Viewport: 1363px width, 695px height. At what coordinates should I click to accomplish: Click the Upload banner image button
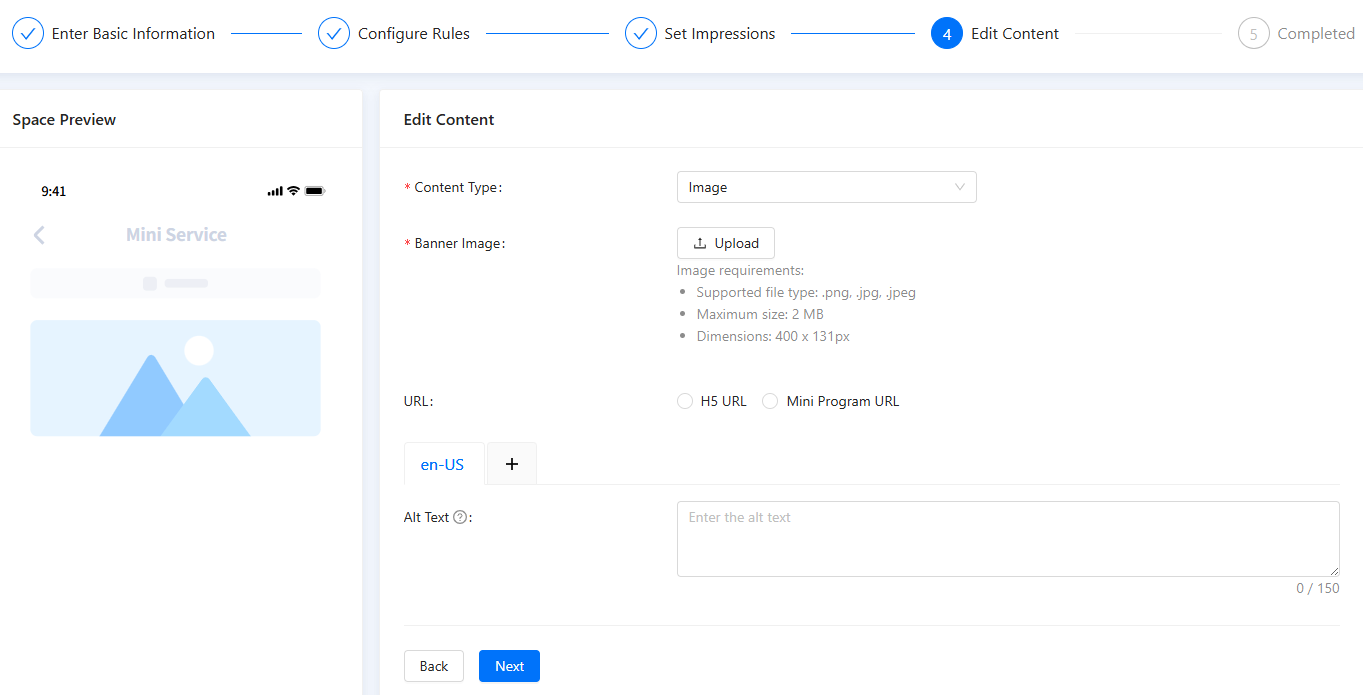[x=726, y=243]
